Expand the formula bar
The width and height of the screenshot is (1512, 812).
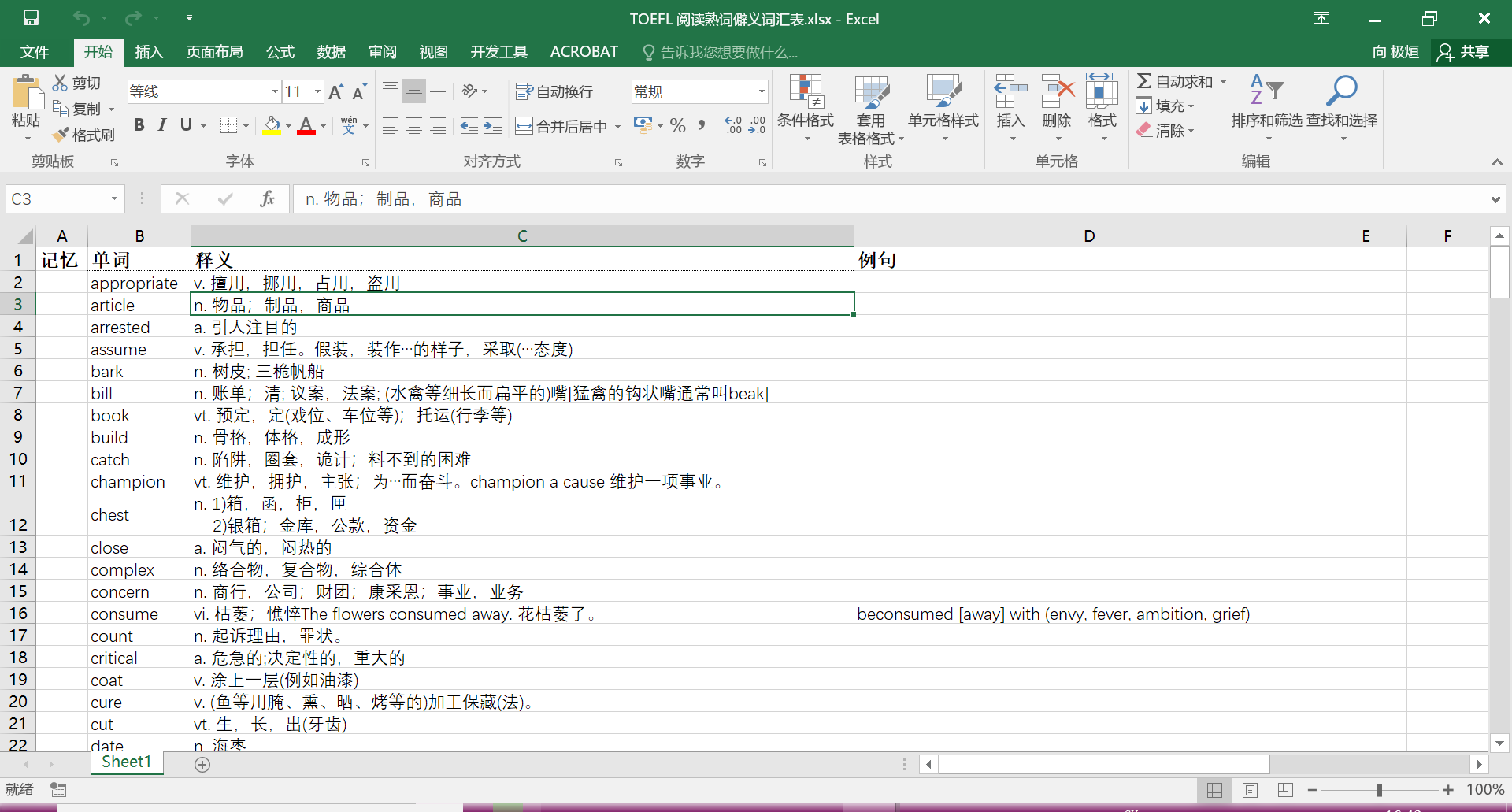(1495, 199)
